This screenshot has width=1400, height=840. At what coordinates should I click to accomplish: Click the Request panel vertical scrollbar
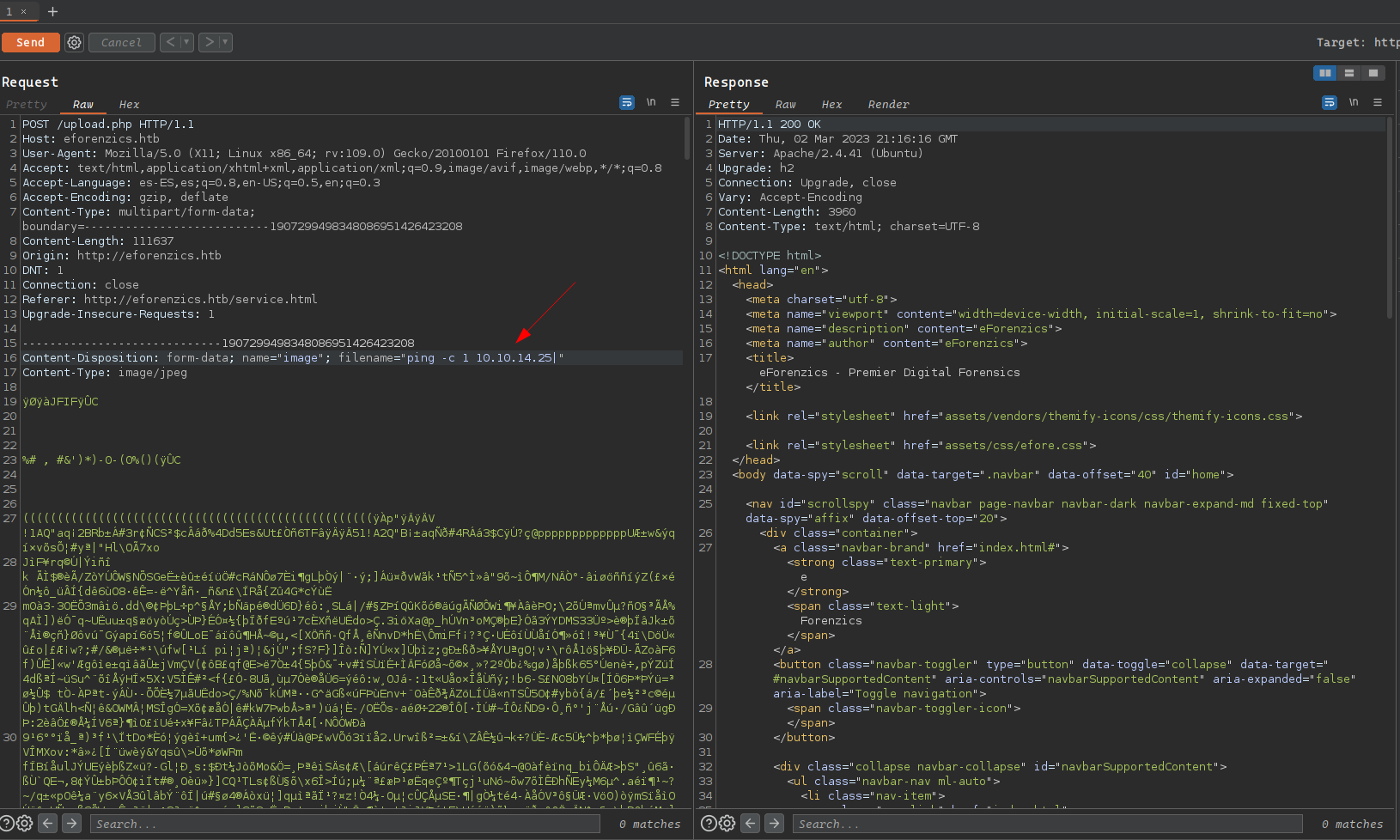[x=687, y=138]
